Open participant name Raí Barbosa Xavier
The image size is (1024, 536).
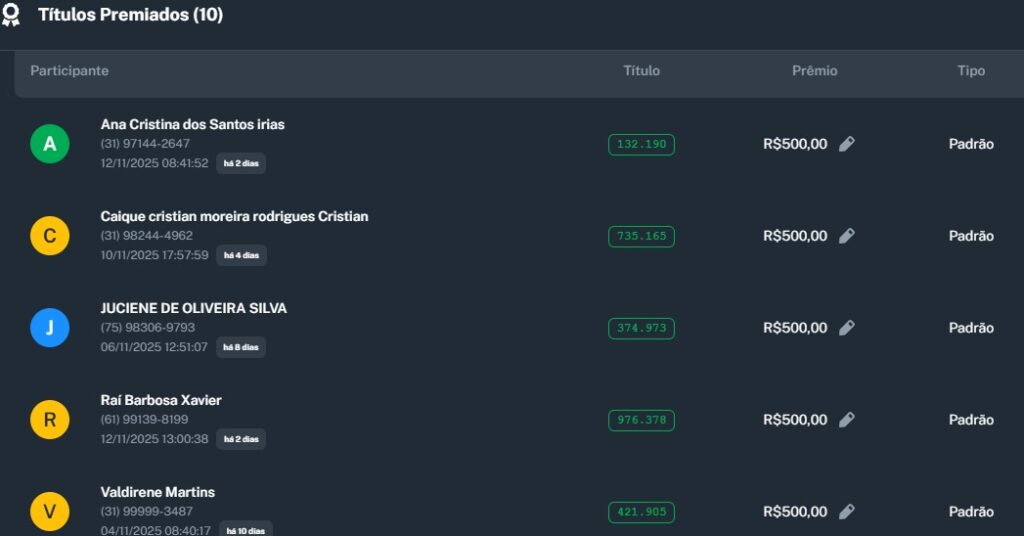click(x=161, y=400)
